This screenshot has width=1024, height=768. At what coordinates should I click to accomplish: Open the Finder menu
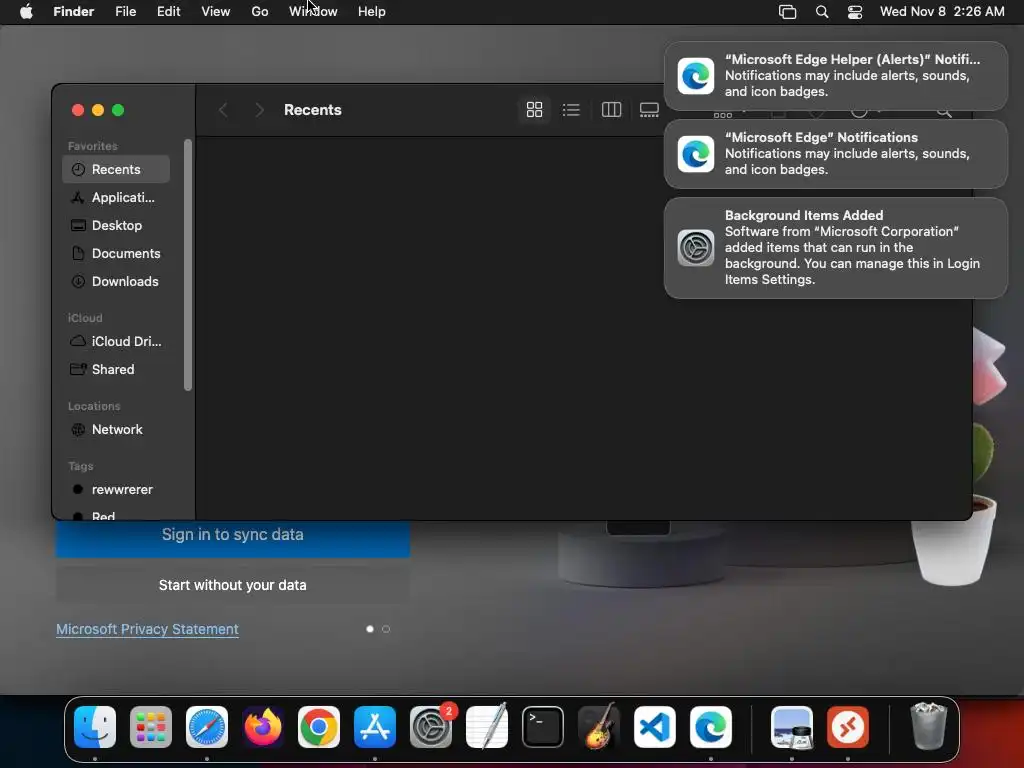tap(74, 12)
